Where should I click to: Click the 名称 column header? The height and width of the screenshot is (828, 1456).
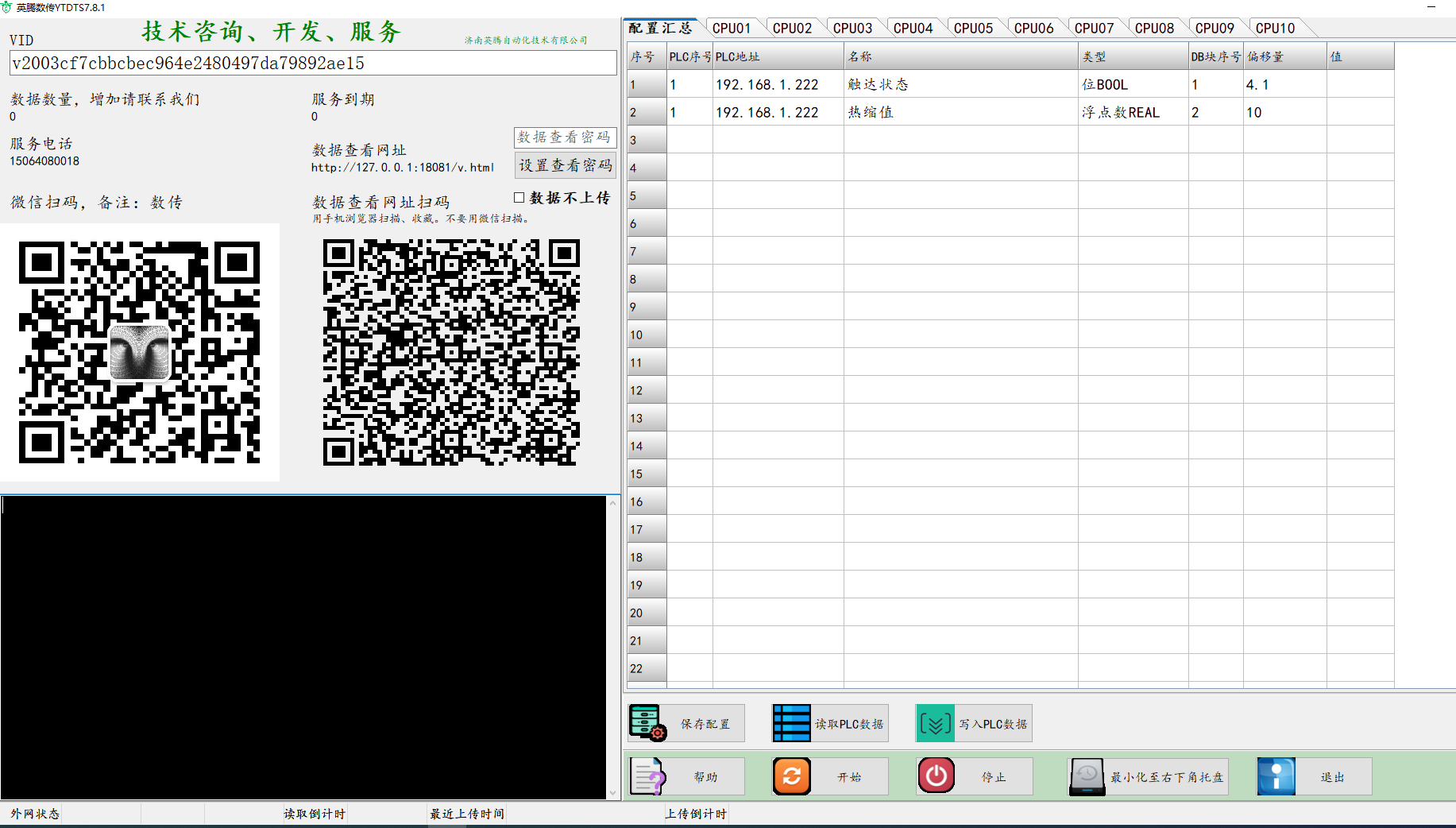click(x=961, y=56)
